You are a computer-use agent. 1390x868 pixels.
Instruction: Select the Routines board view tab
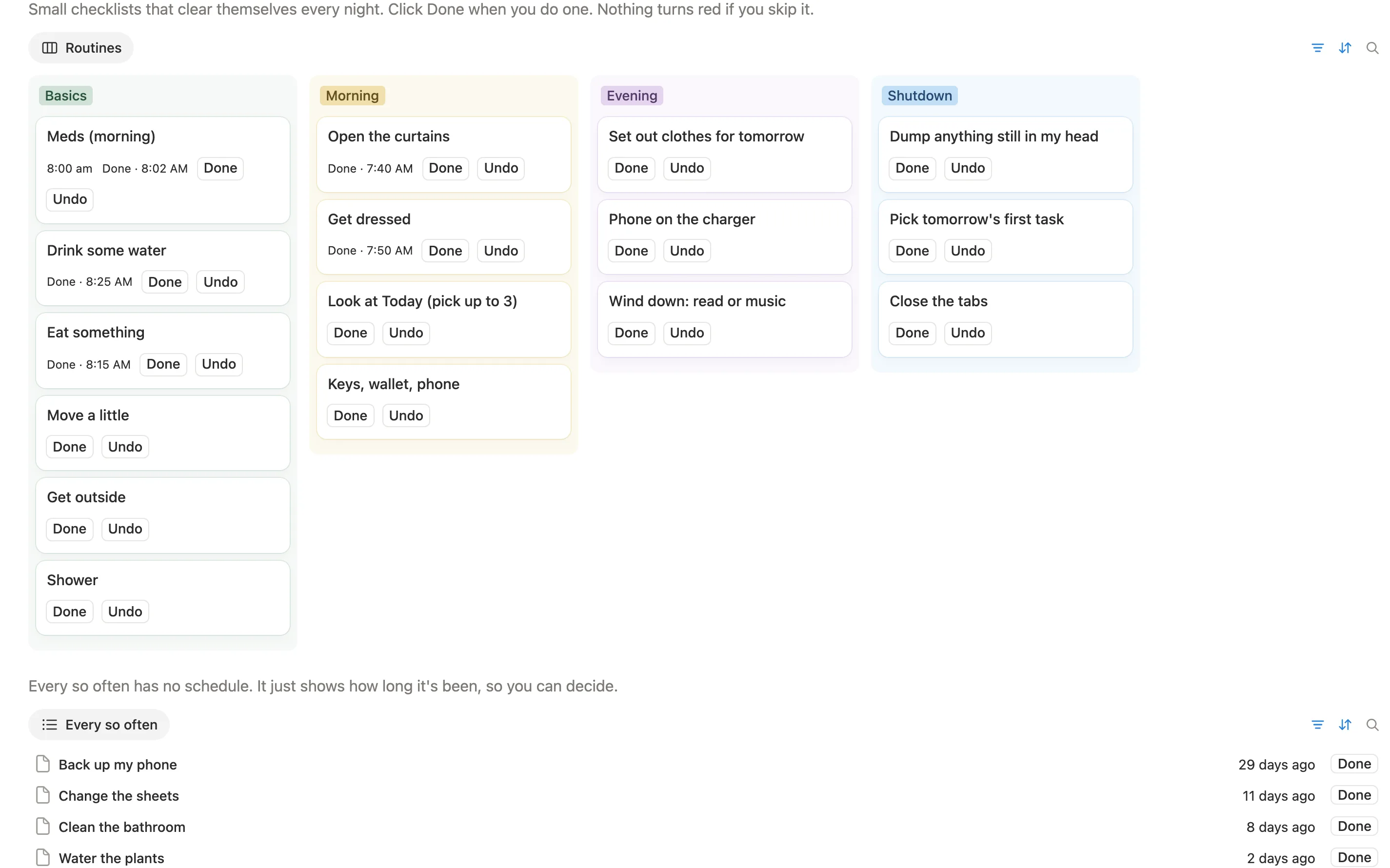81,48
